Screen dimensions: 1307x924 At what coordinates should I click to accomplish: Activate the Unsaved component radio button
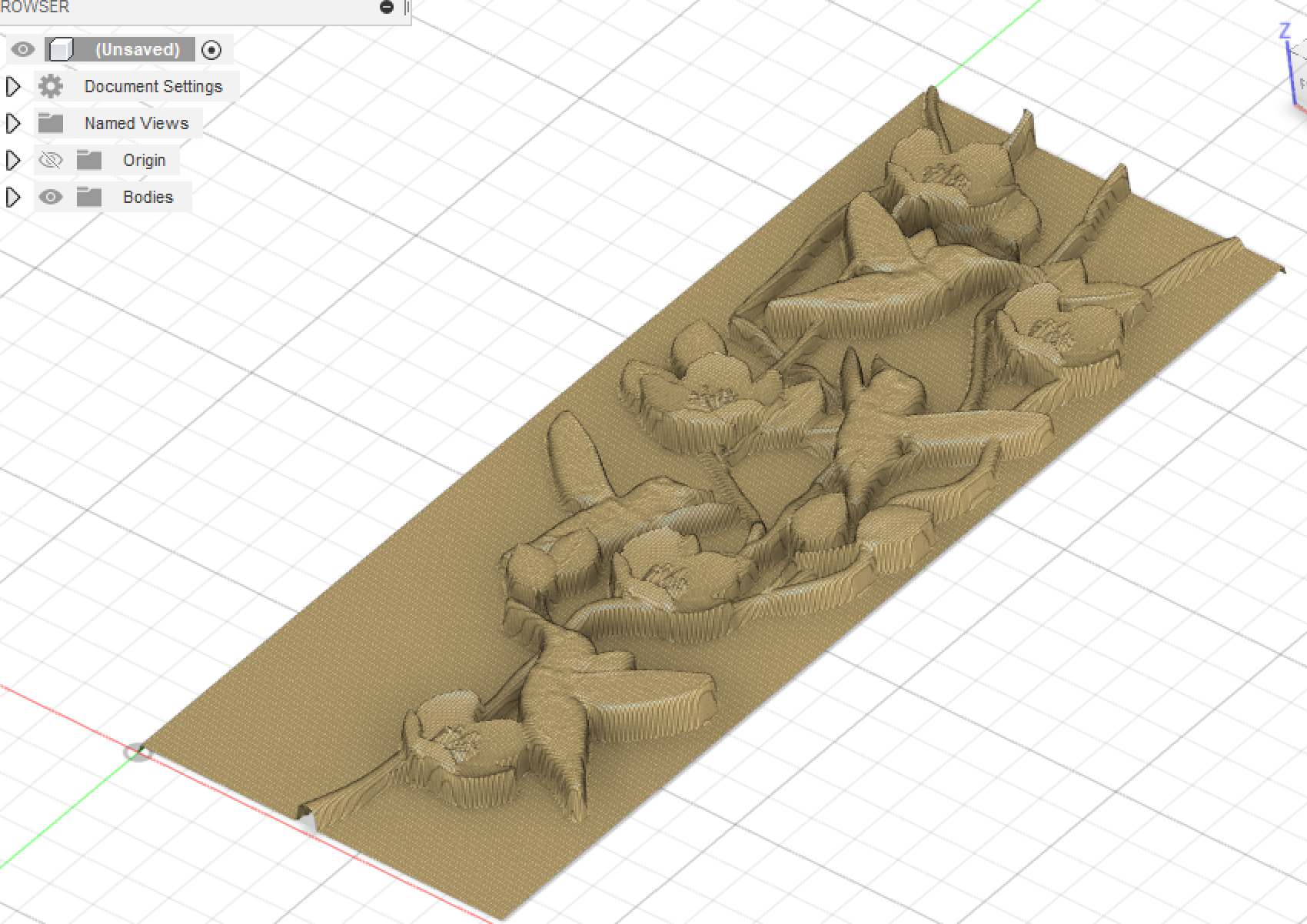click(x=211, y=50)
